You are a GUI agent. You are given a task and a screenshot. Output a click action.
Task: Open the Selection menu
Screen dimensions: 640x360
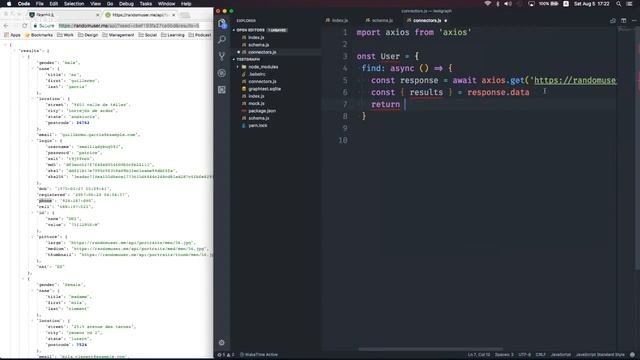(74, 4)
